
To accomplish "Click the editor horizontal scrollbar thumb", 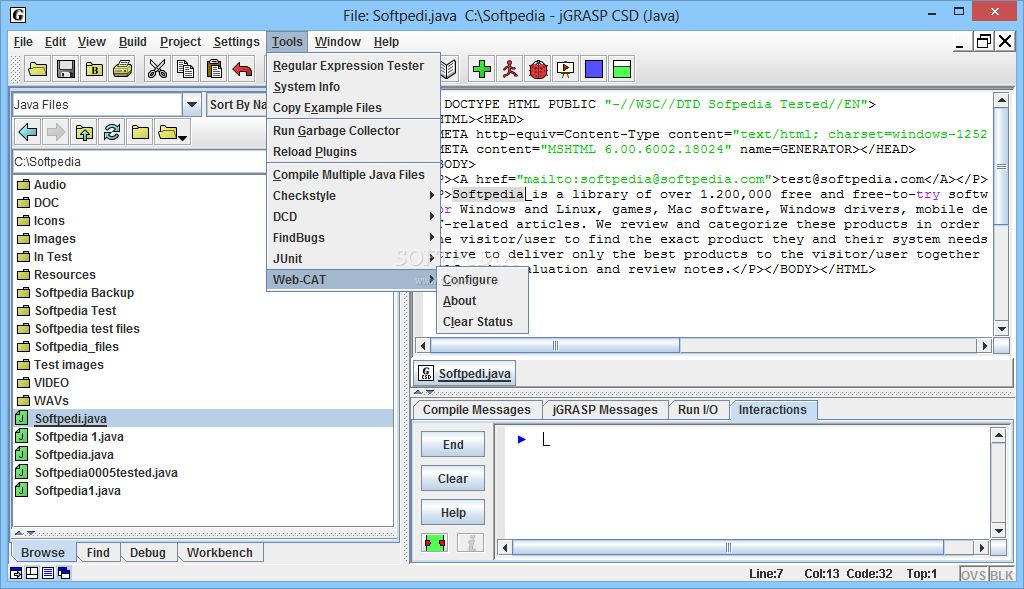I will pos(555,345).
